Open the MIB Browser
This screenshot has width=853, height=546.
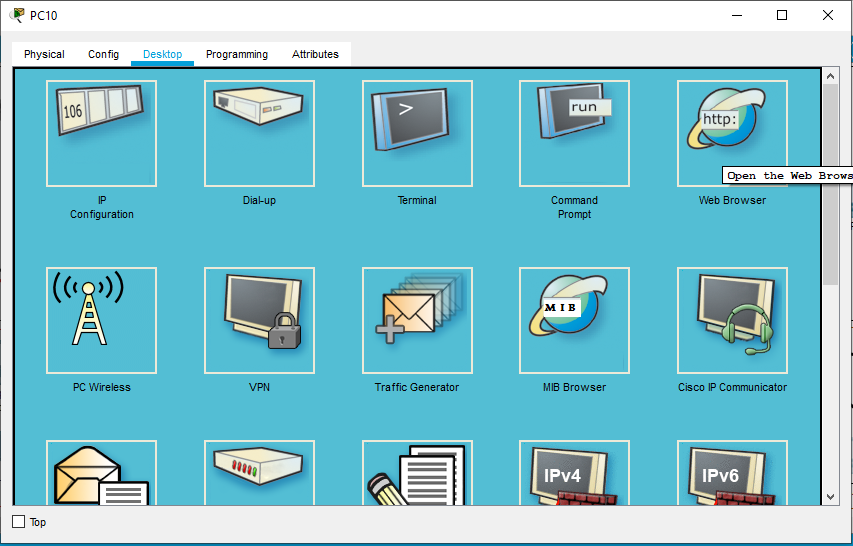point(574,320)
